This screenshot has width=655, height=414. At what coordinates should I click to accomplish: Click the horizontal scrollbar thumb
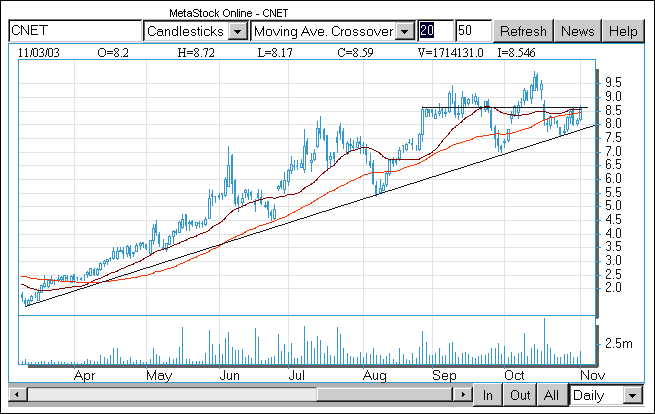pyautogui.click(x=384, y=394)
